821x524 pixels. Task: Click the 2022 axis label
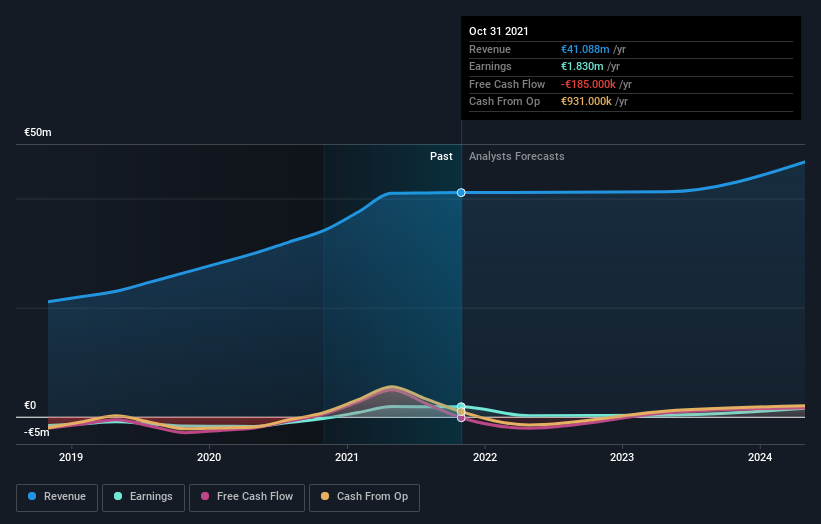(485, 457)
